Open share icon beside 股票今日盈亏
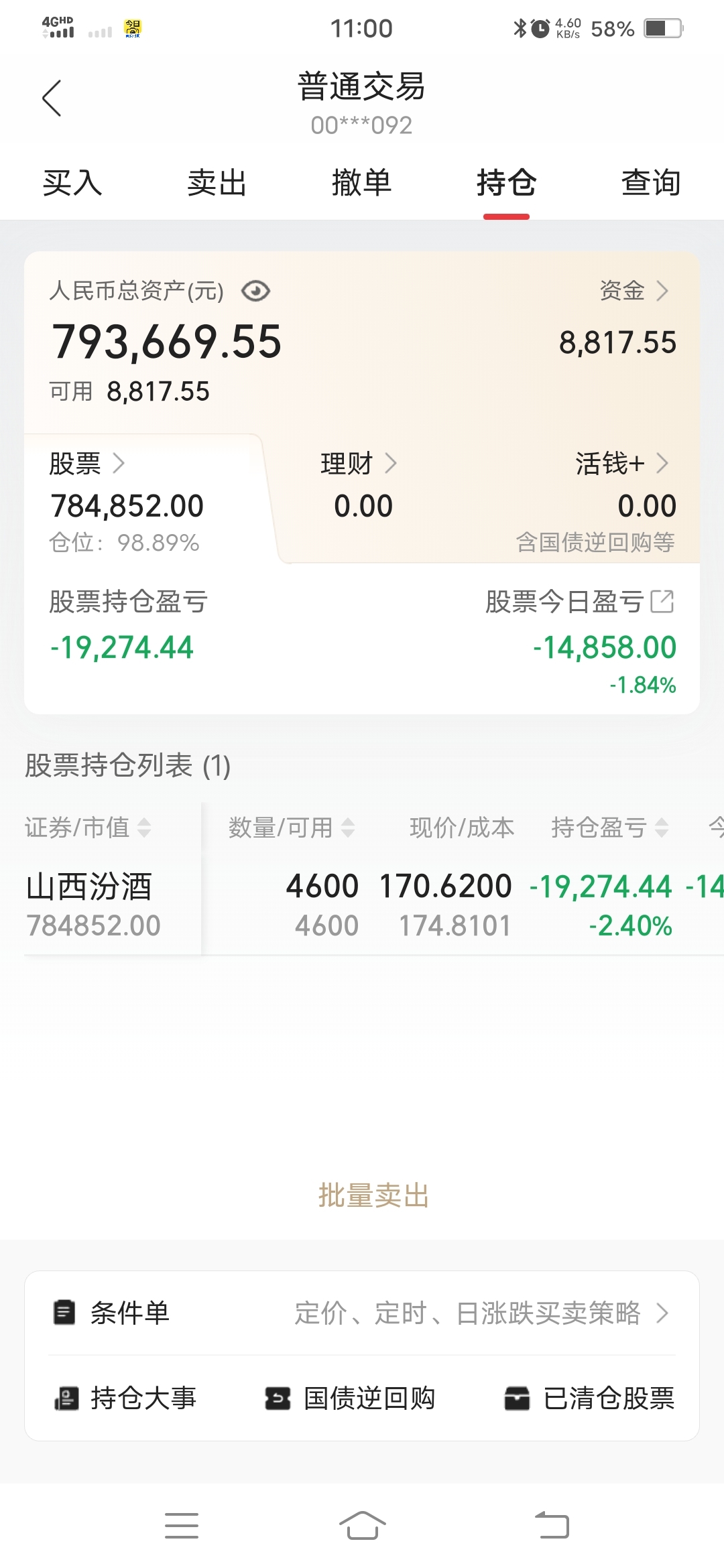Viewport: 724px width, 1568px height. pos(662,601)
